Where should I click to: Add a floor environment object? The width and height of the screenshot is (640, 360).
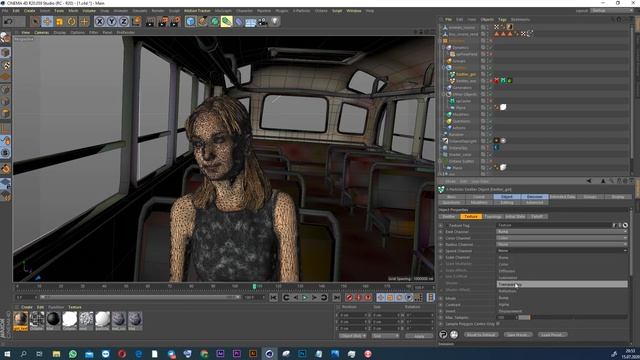point(251,21)
